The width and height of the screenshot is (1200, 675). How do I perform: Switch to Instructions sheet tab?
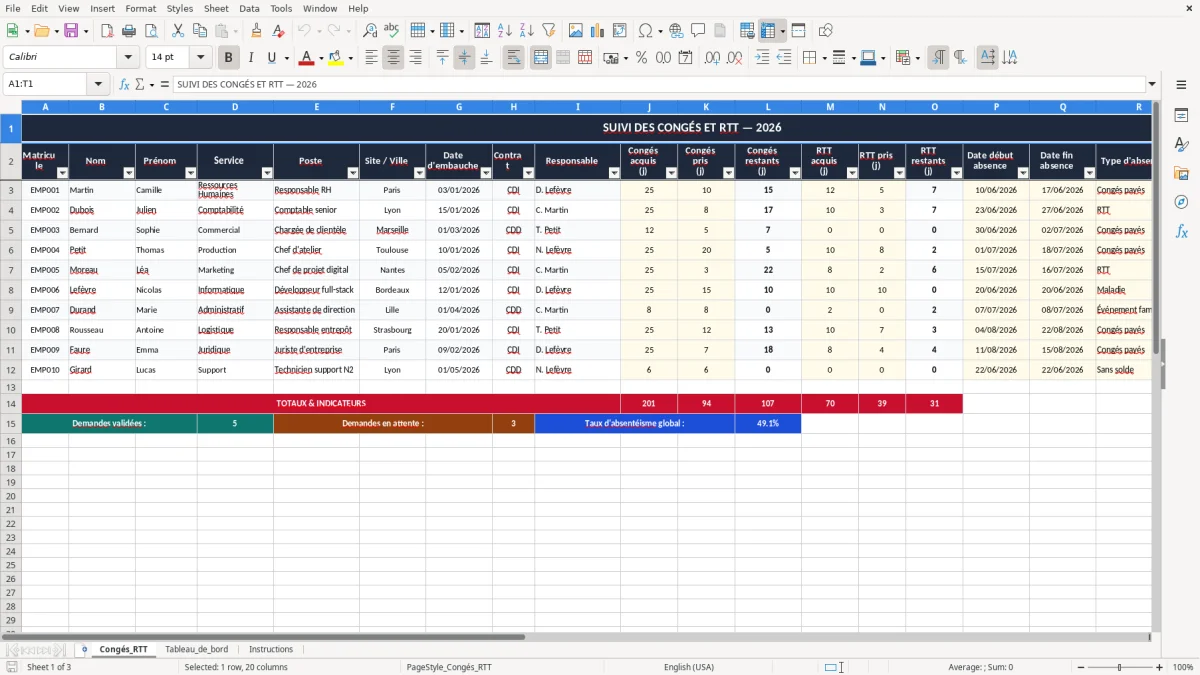point(271,649)
